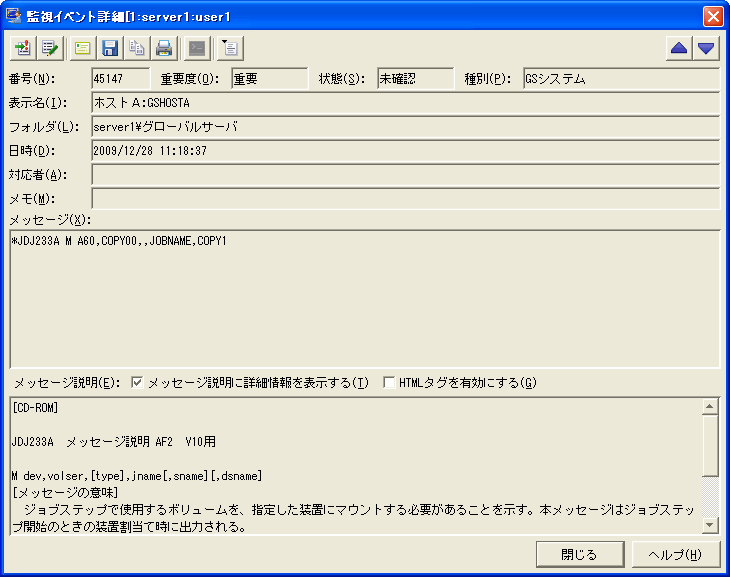Click the message description scrollbar thumb
The image size is (730, 577).
pos(710,446)
